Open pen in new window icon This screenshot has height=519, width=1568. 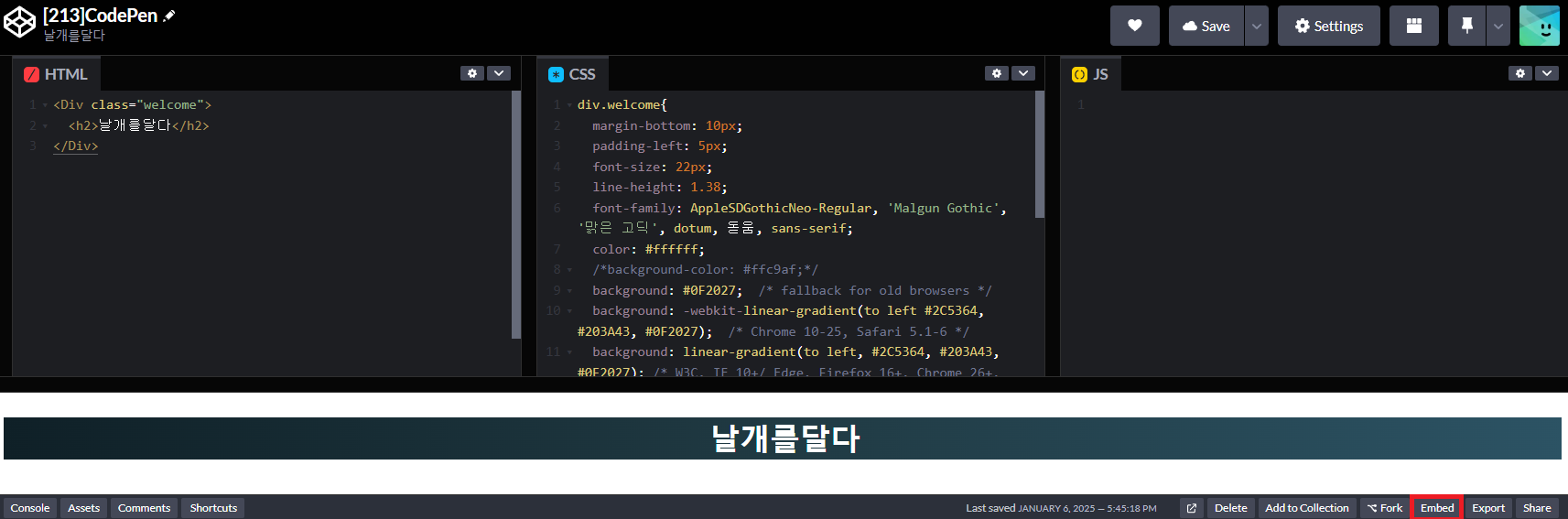click(1192, 508)
